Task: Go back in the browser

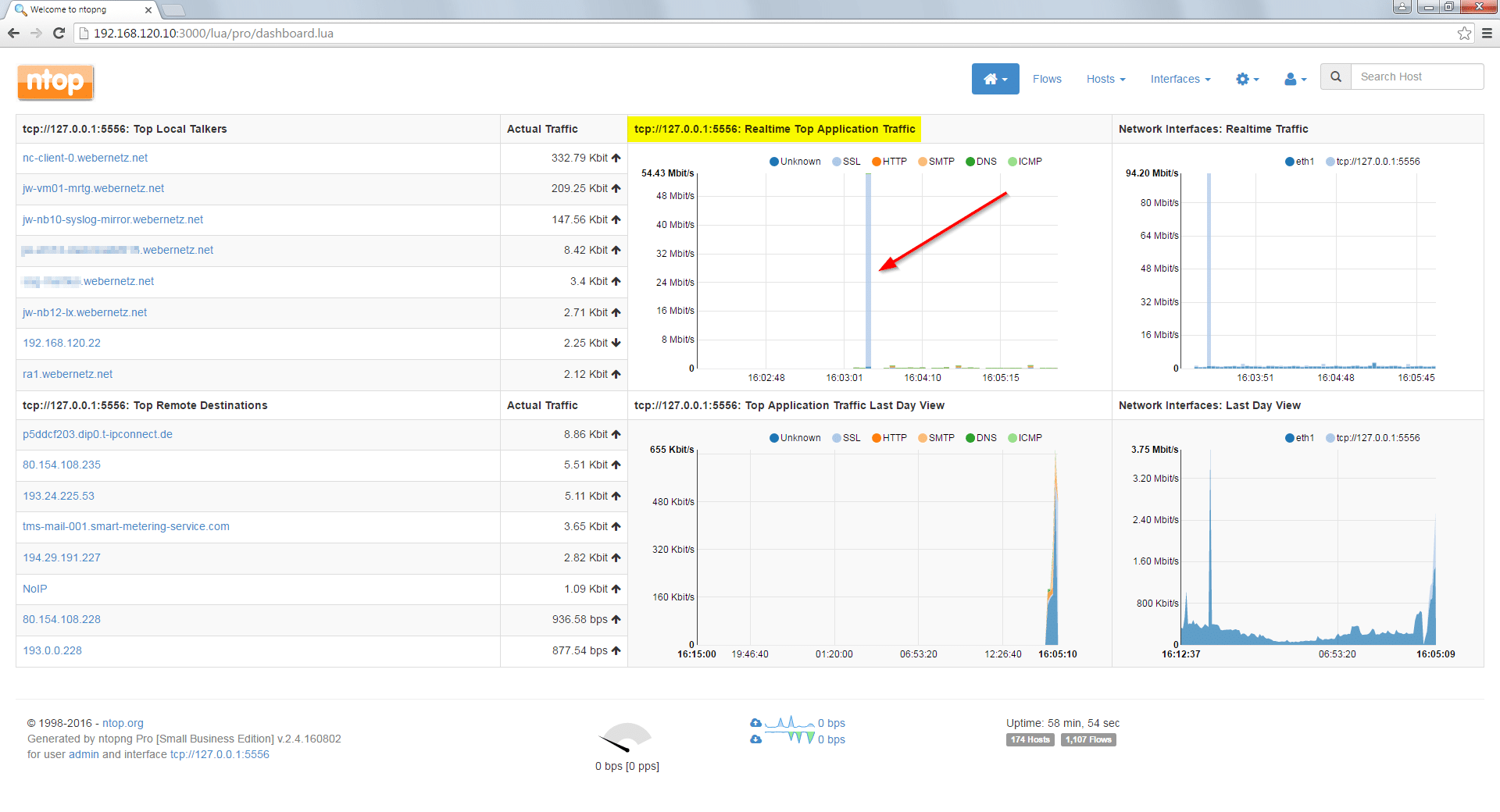Action: point(13,33)
